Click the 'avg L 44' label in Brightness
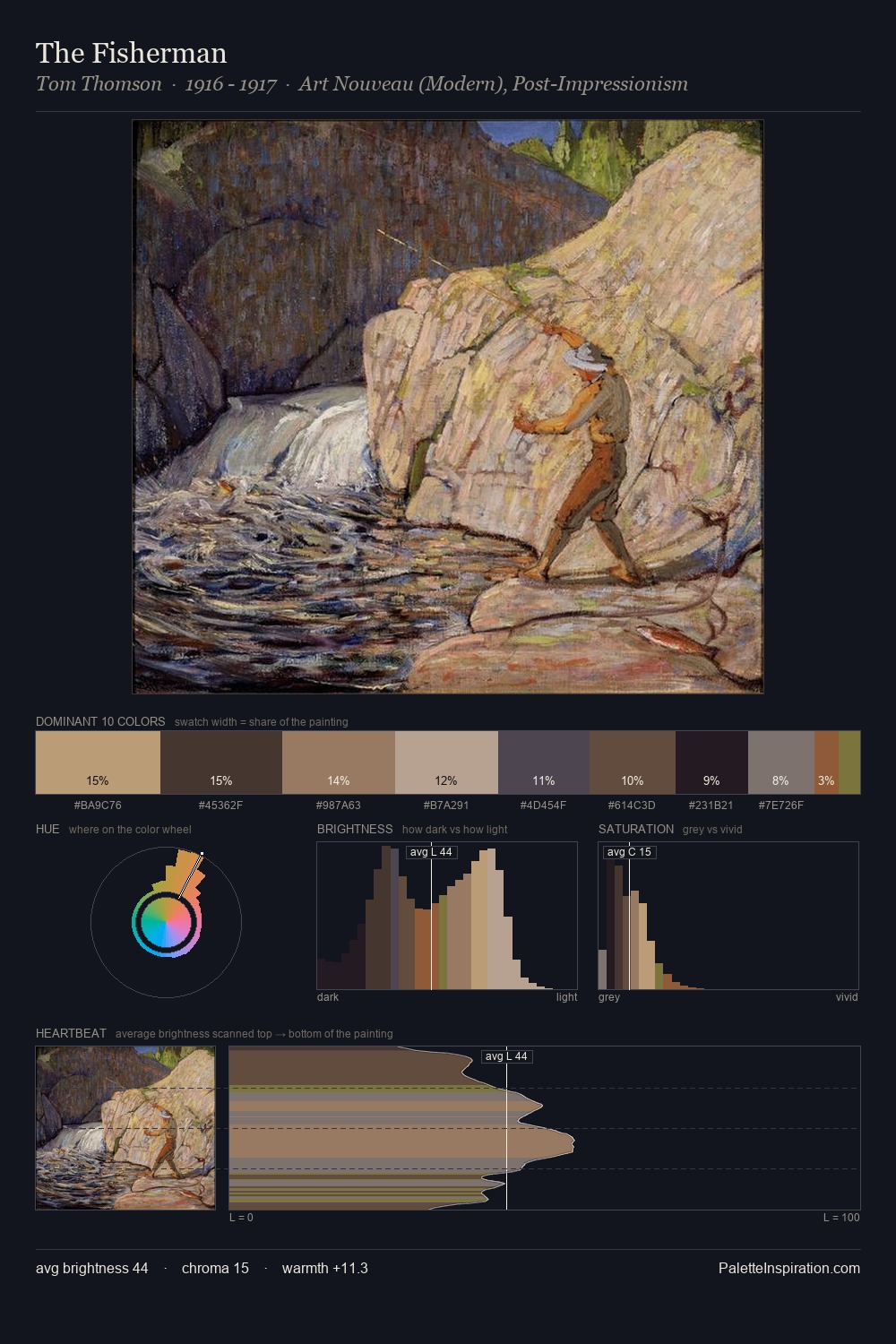Screen dimensions: 896x1344 click(431, 852)
